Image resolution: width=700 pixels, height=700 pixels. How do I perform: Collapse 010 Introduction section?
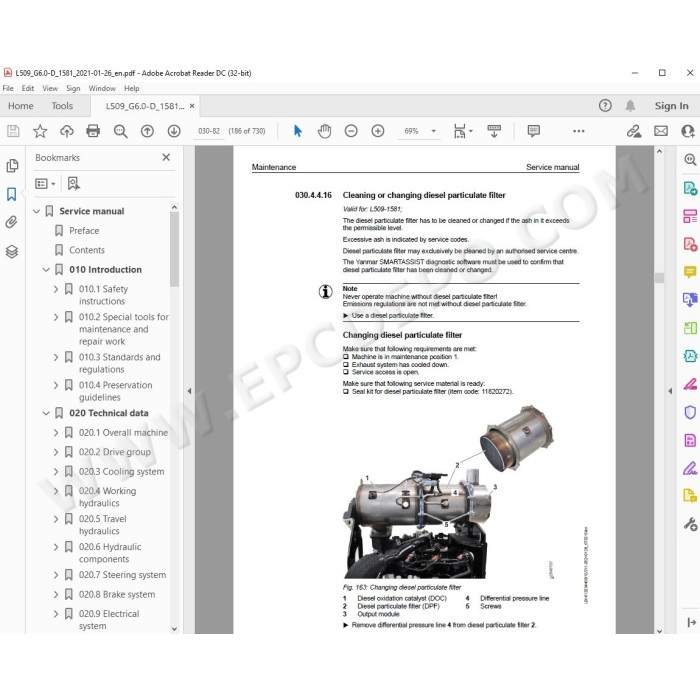pyautogui.click(x=46, y=270)
